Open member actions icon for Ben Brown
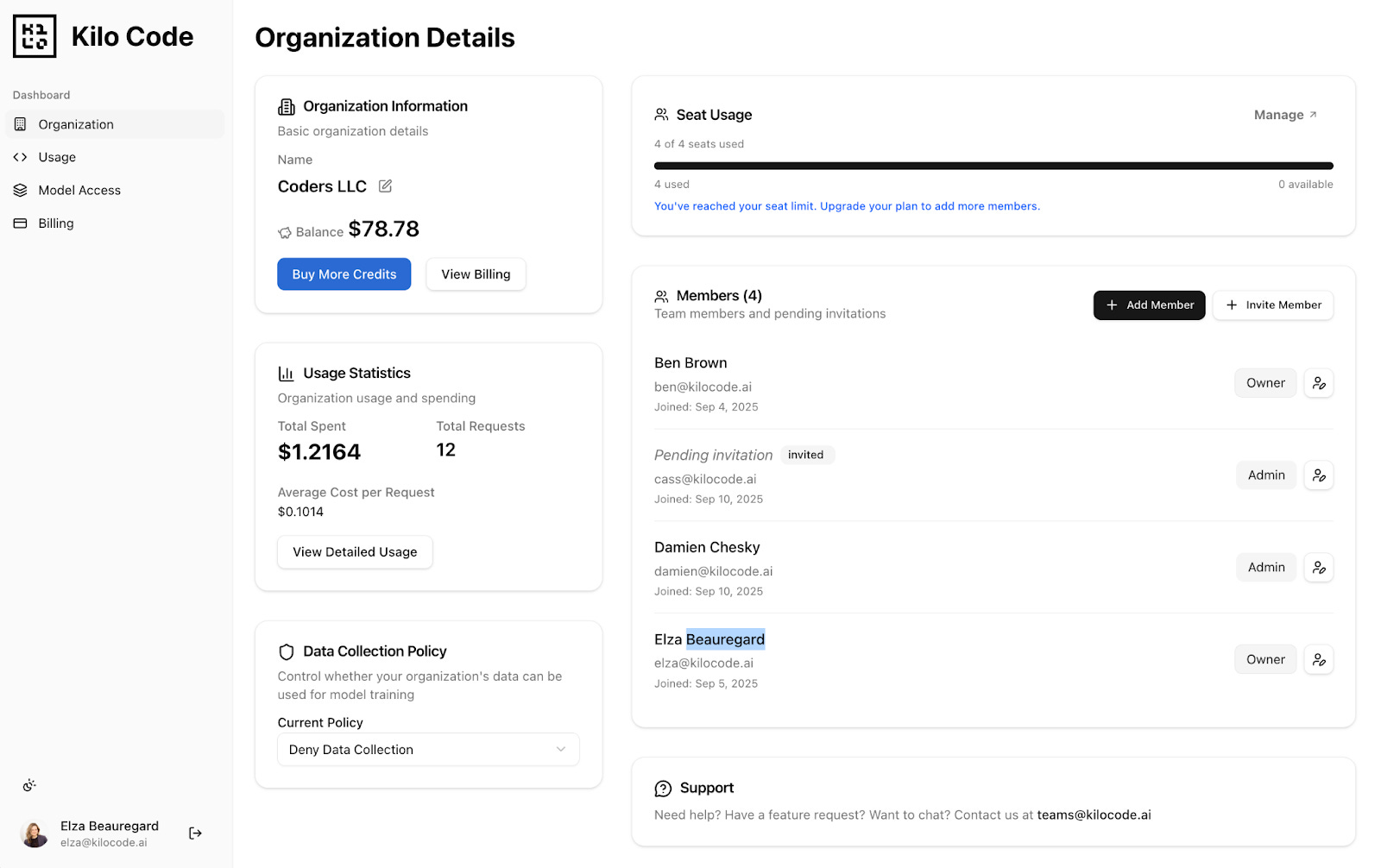 1319,383
